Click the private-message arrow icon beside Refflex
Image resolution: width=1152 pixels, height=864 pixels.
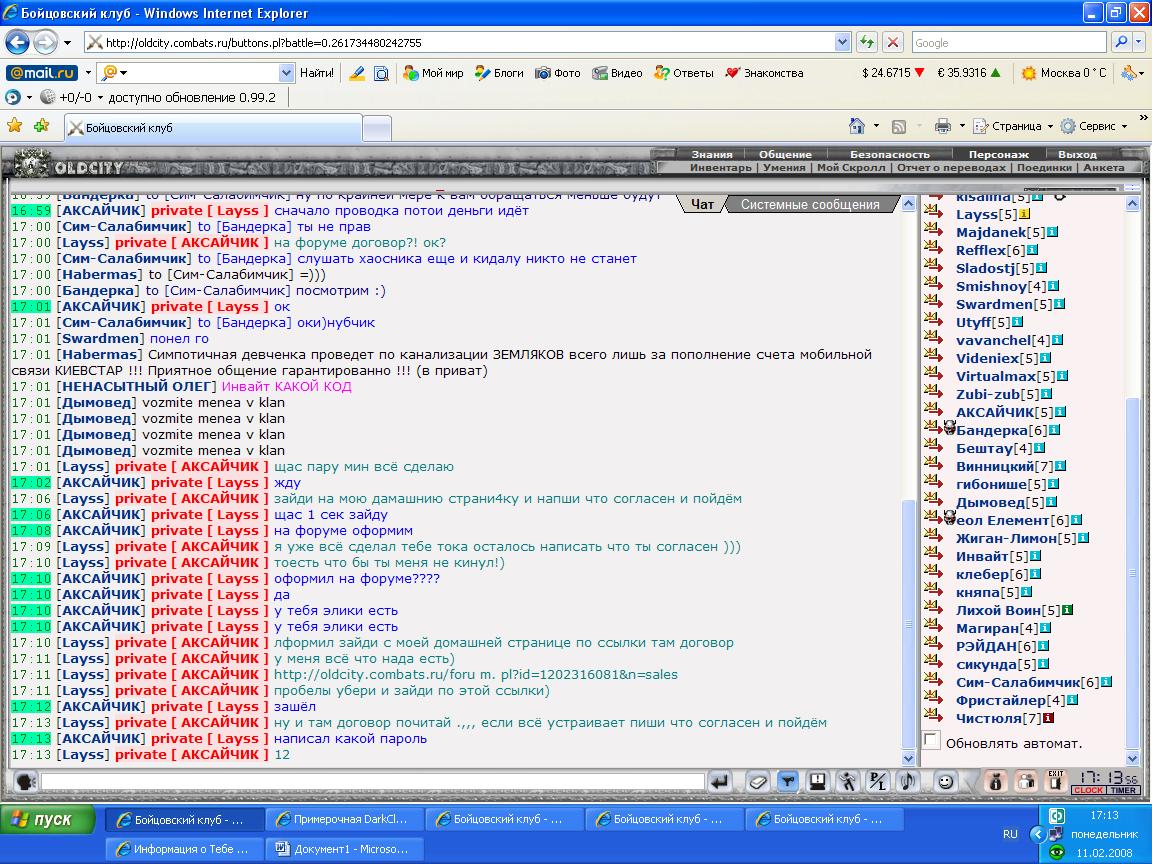[933, 247]
